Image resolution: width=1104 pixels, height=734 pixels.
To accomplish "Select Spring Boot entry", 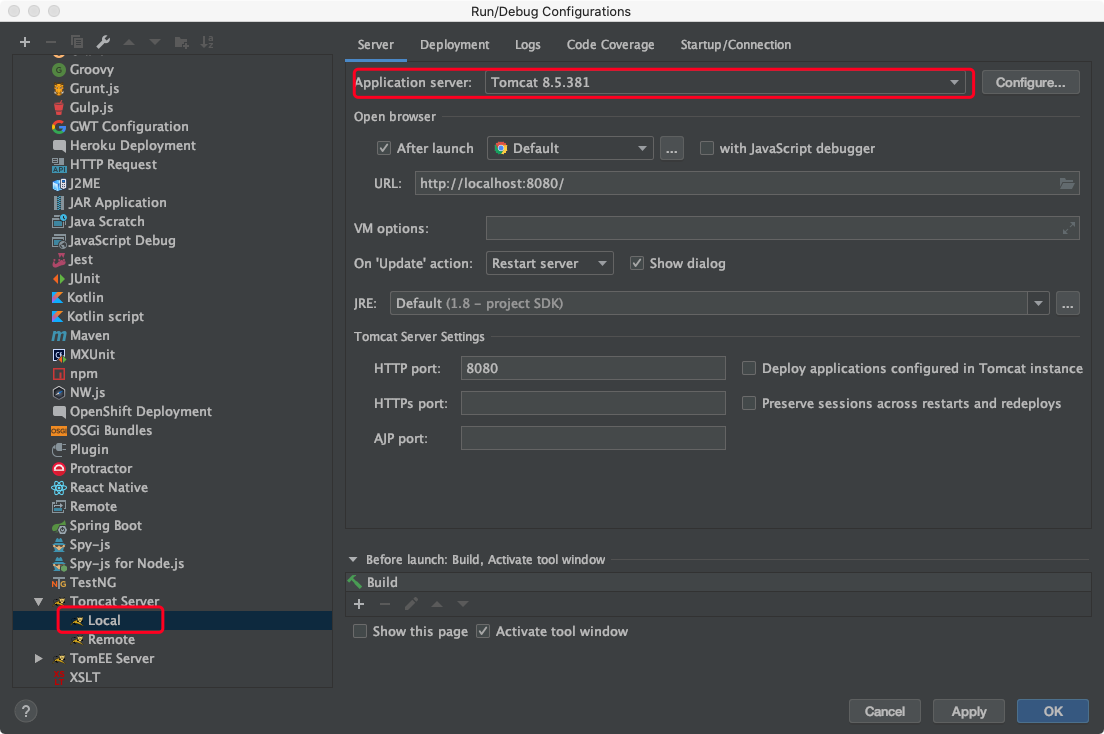I will click(106, 526).
